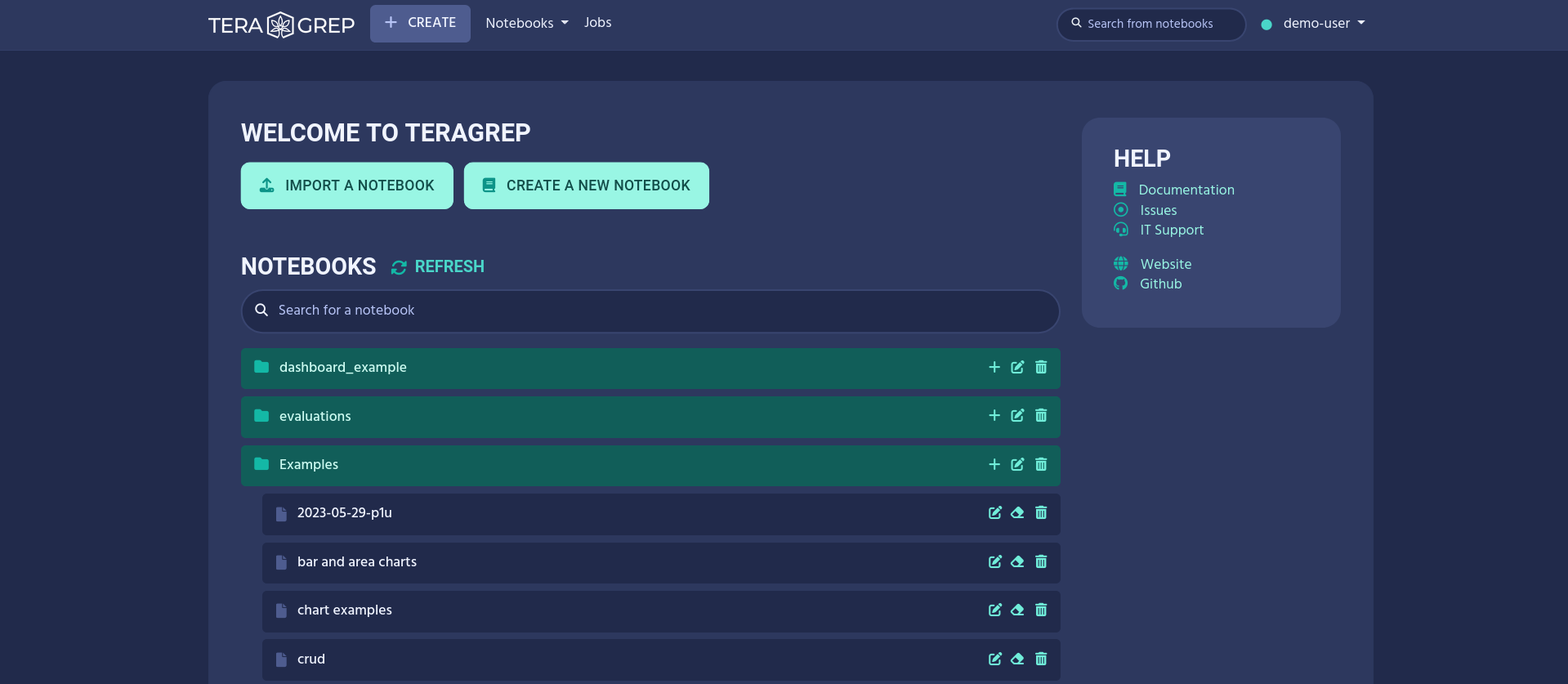The width and height of the screenshot is (1568, 684).
Task: Click IMPORT A NOTEBOOK
Action: [347, 186]
